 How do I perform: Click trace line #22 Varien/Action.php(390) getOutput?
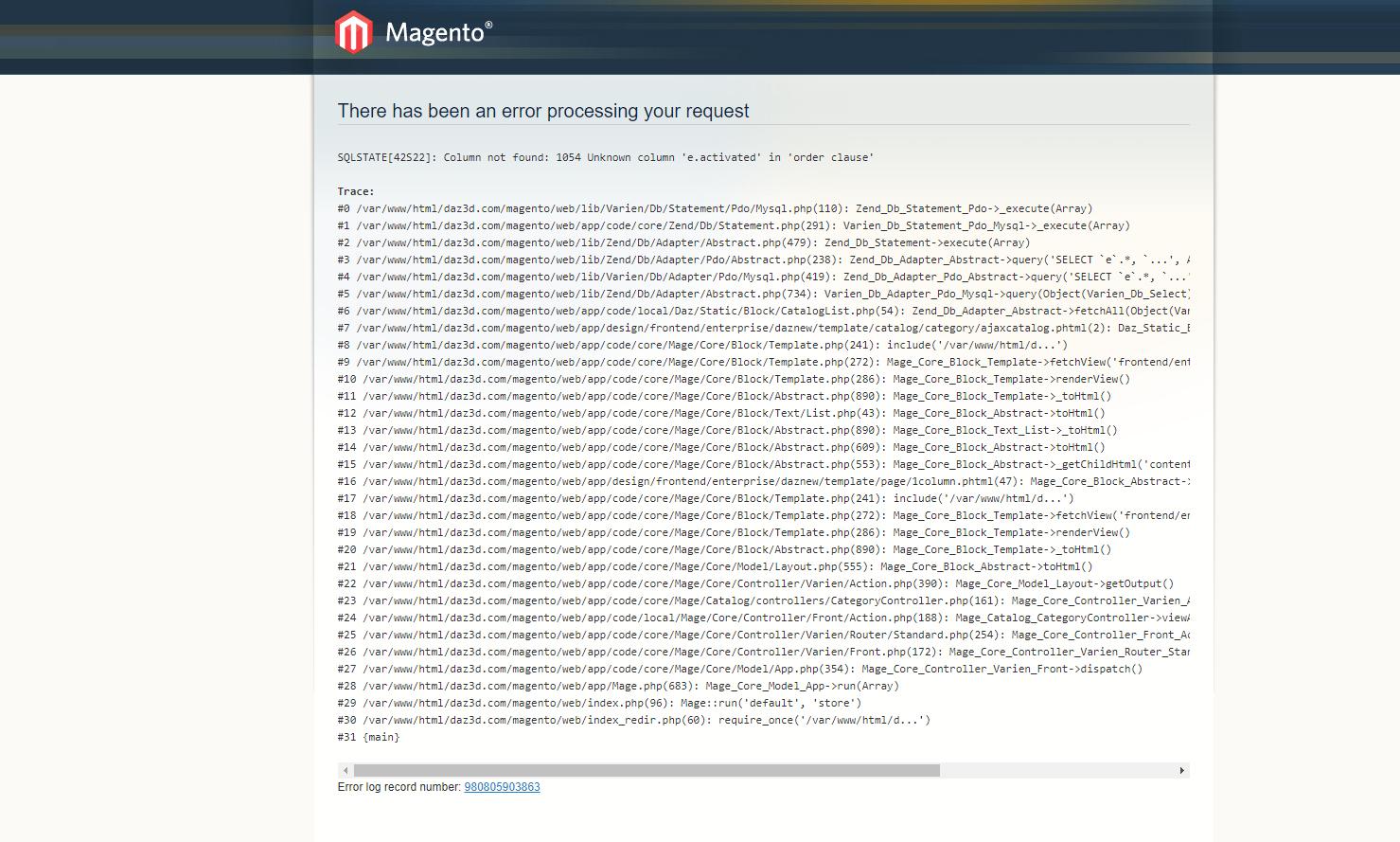[x=755, y=583]
